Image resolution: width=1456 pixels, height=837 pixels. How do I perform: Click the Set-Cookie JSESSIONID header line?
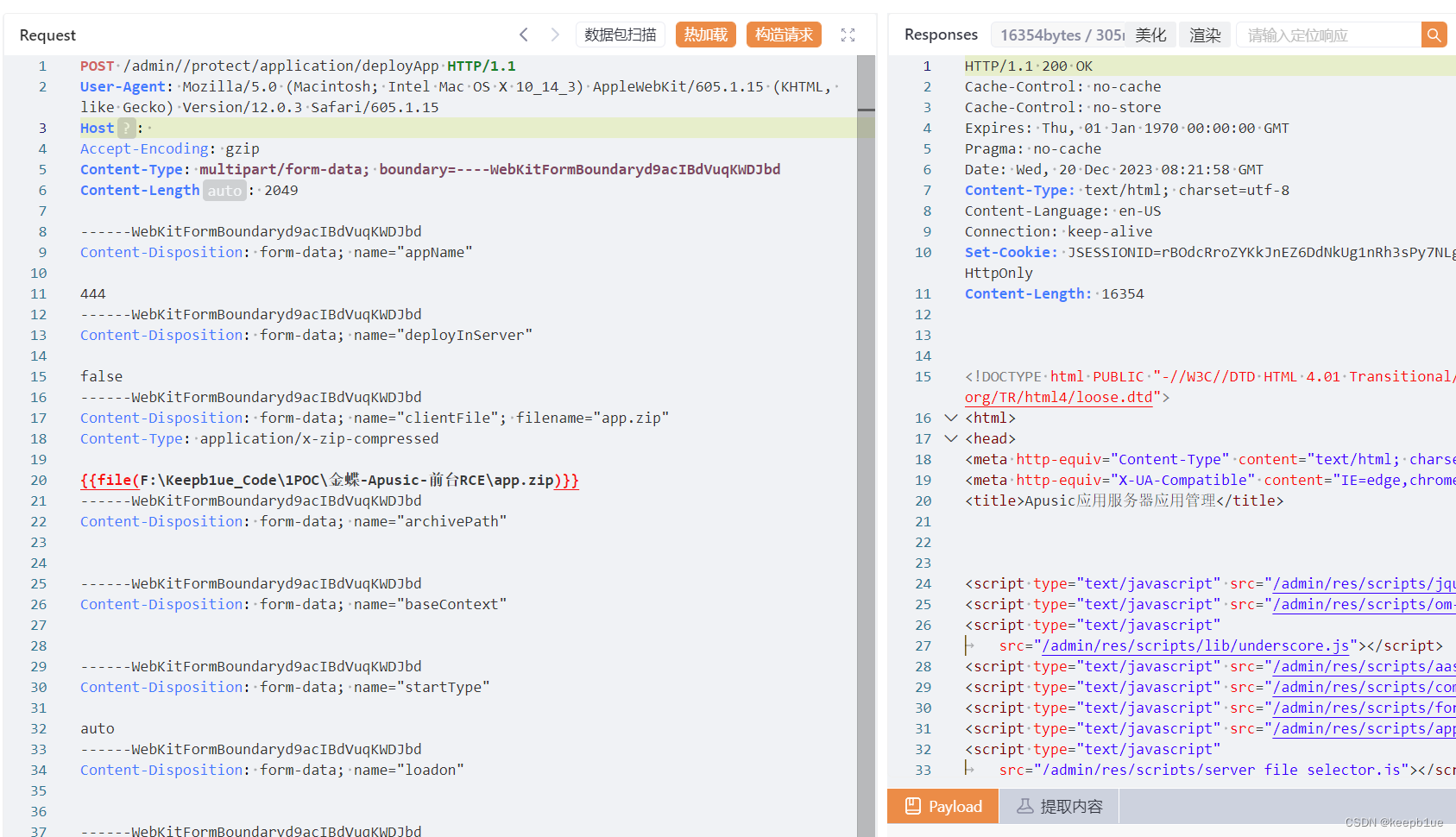pos(1210,252)
